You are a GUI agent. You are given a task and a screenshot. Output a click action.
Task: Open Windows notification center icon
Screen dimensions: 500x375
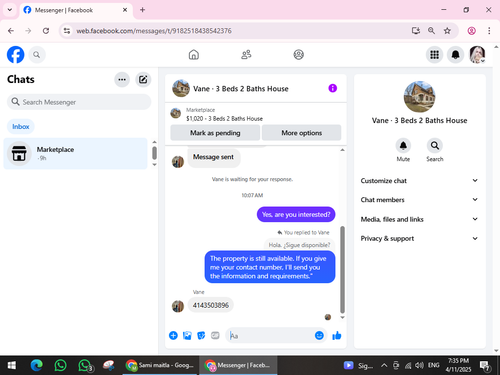tap(484, 366)
